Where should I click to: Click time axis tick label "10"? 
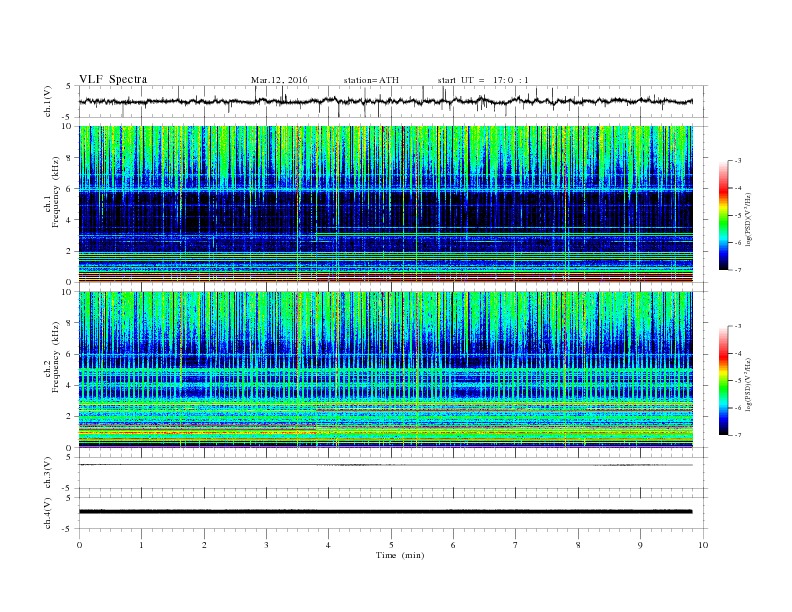[703, 545]
